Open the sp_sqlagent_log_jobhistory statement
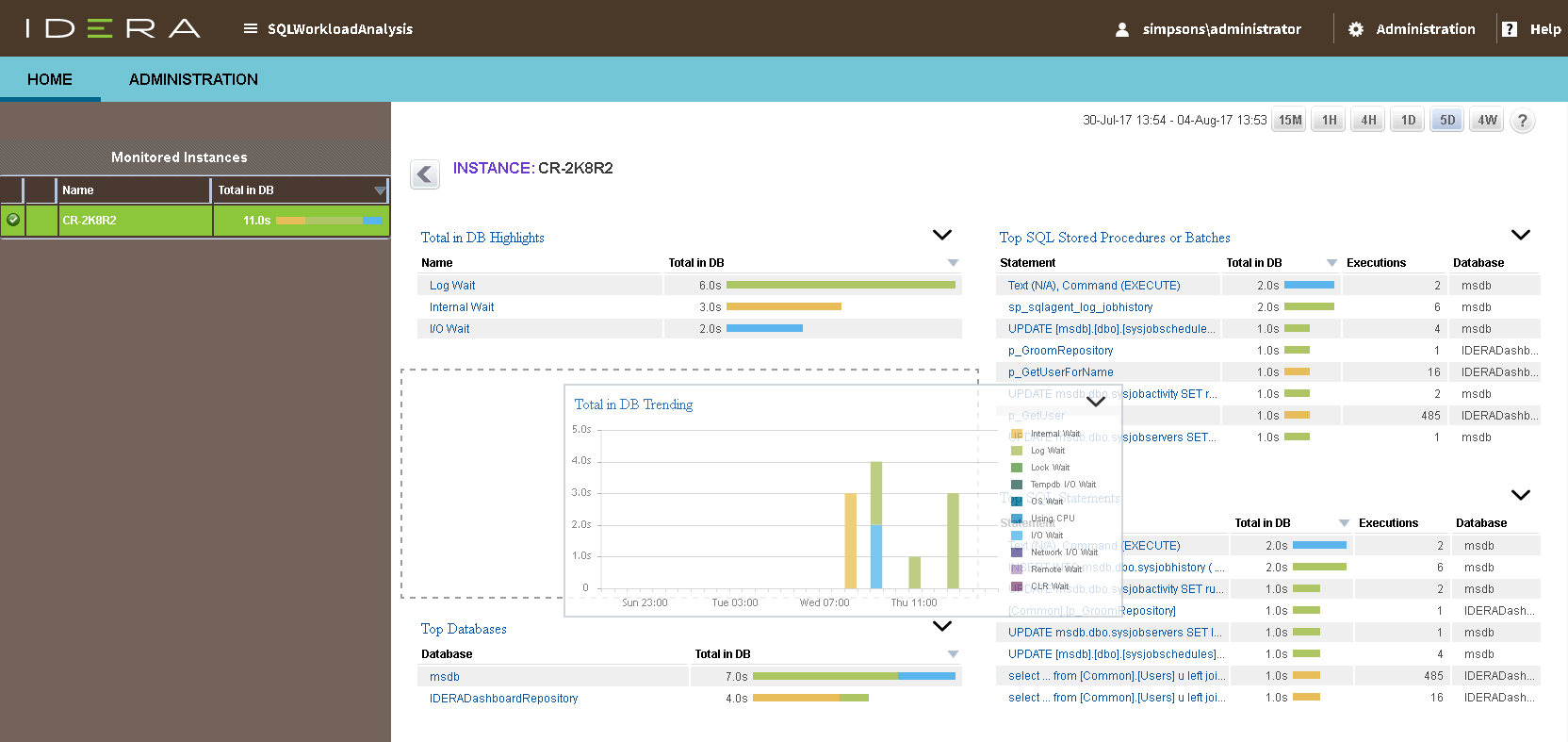The height and width of the screenshot is (742, 1568). 1080,307
